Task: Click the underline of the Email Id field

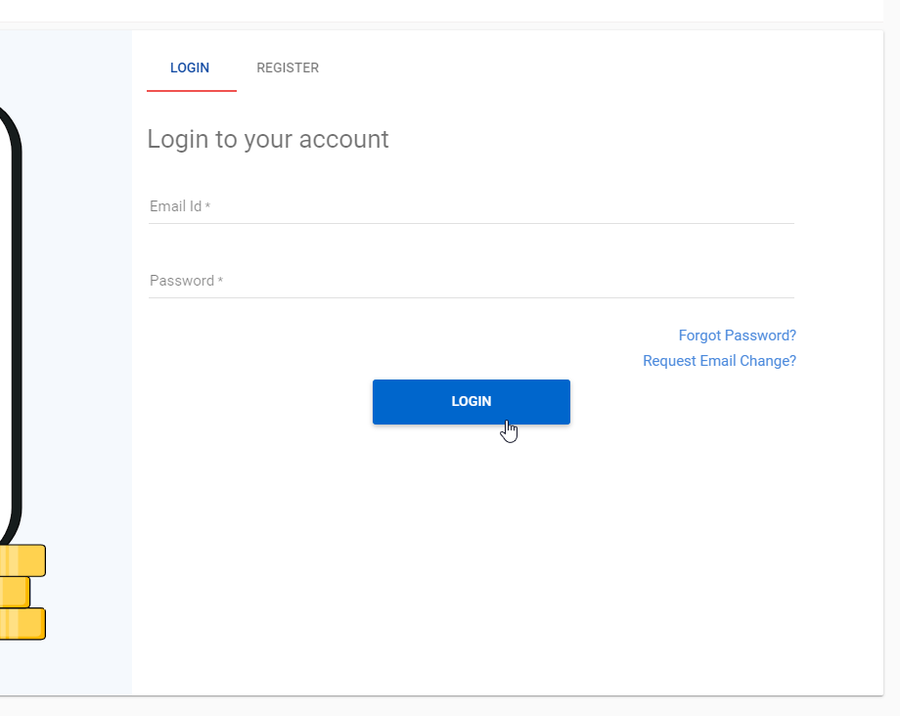Action: click(471, 223)
